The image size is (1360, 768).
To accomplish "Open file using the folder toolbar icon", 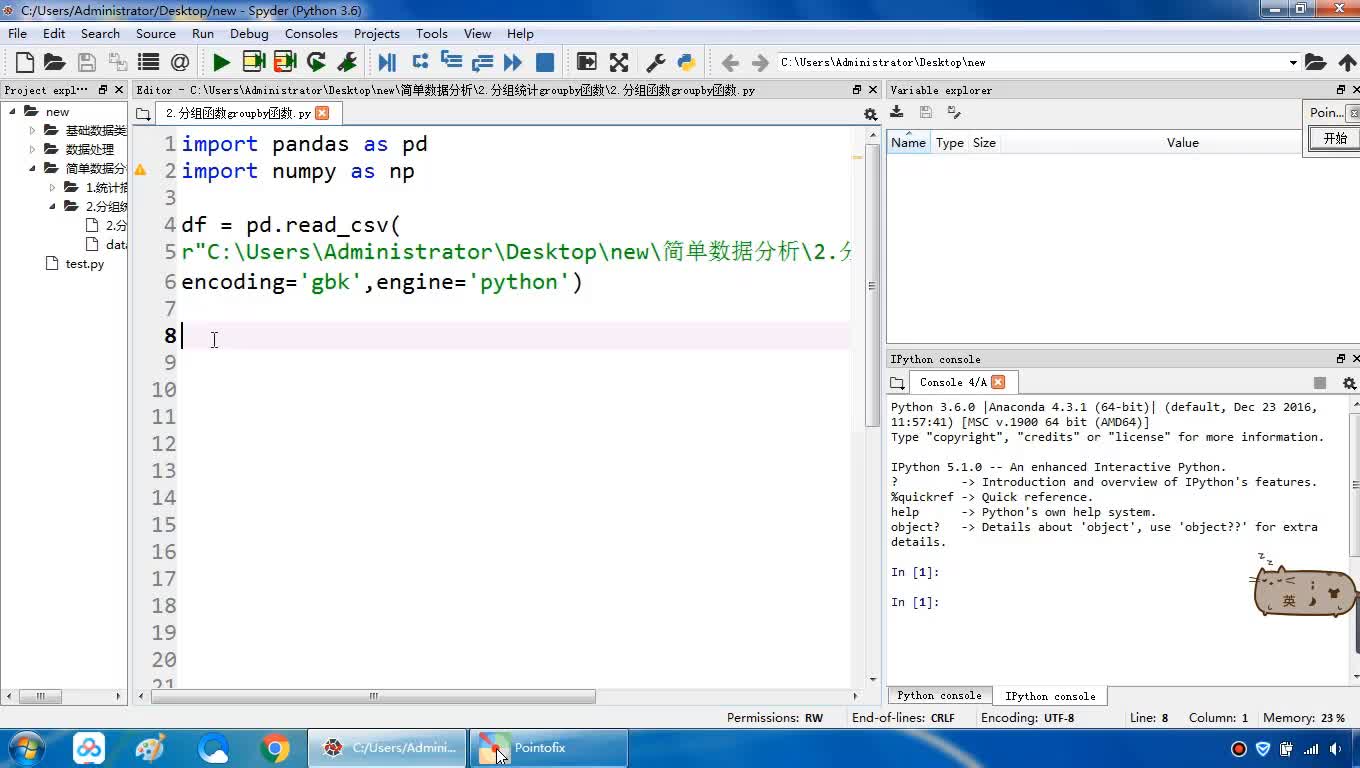I will [x=55, y=62].
